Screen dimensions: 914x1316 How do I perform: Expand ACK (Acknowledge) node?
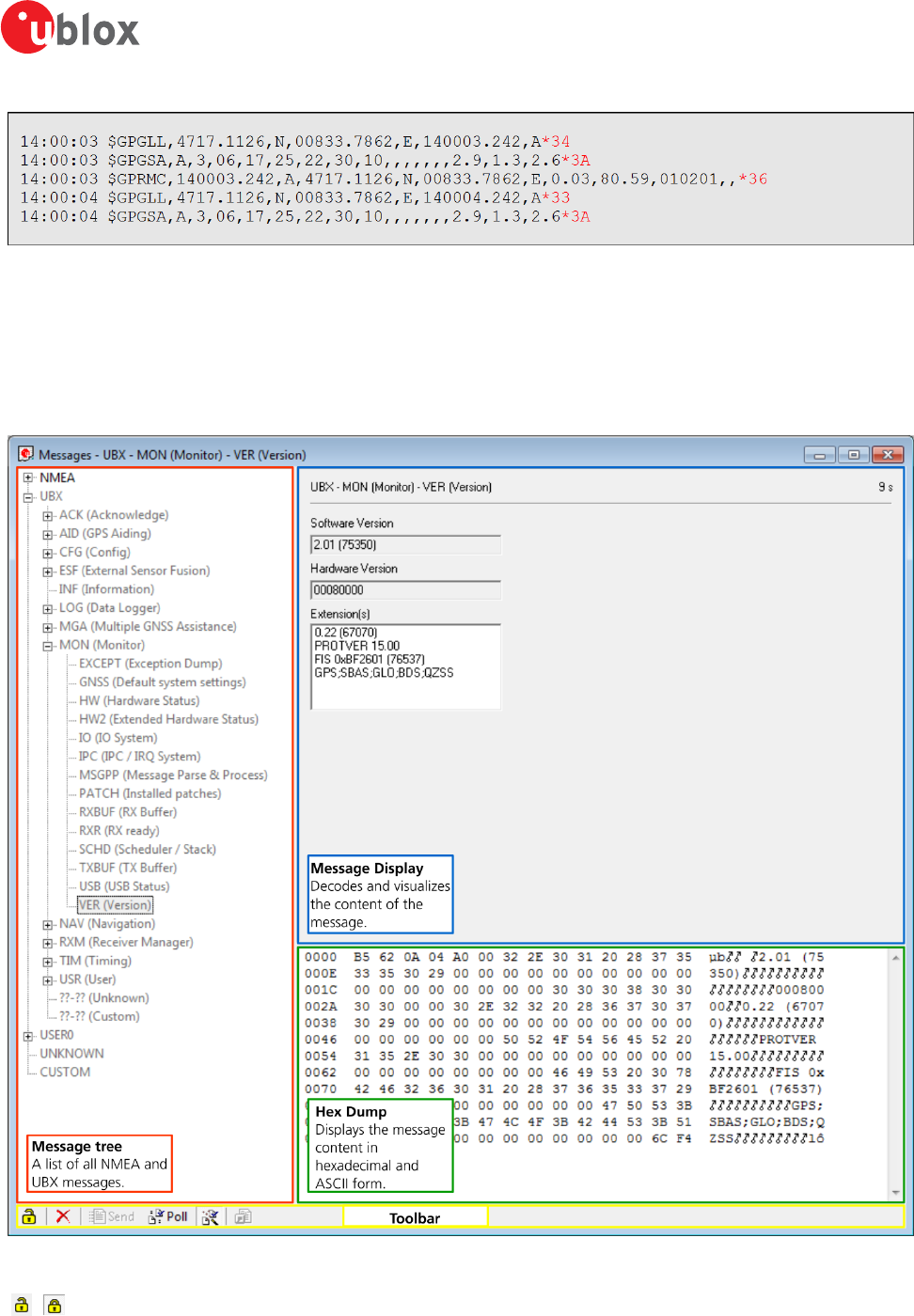(x=48, y=515)
